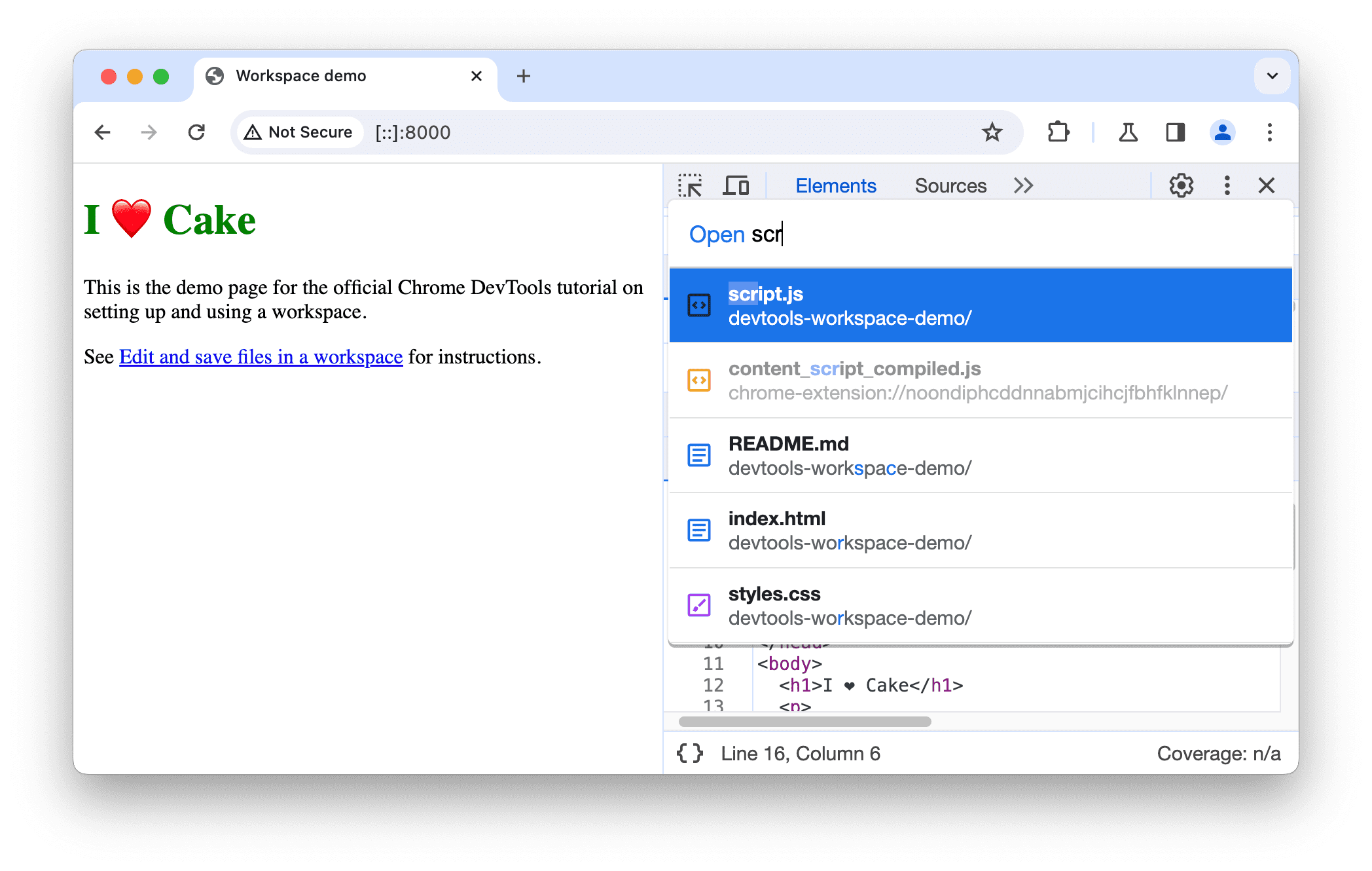This screenshot has height=871, width=1372.
Task: Click the Elements panel inspection icon
Action: (693, 186)
